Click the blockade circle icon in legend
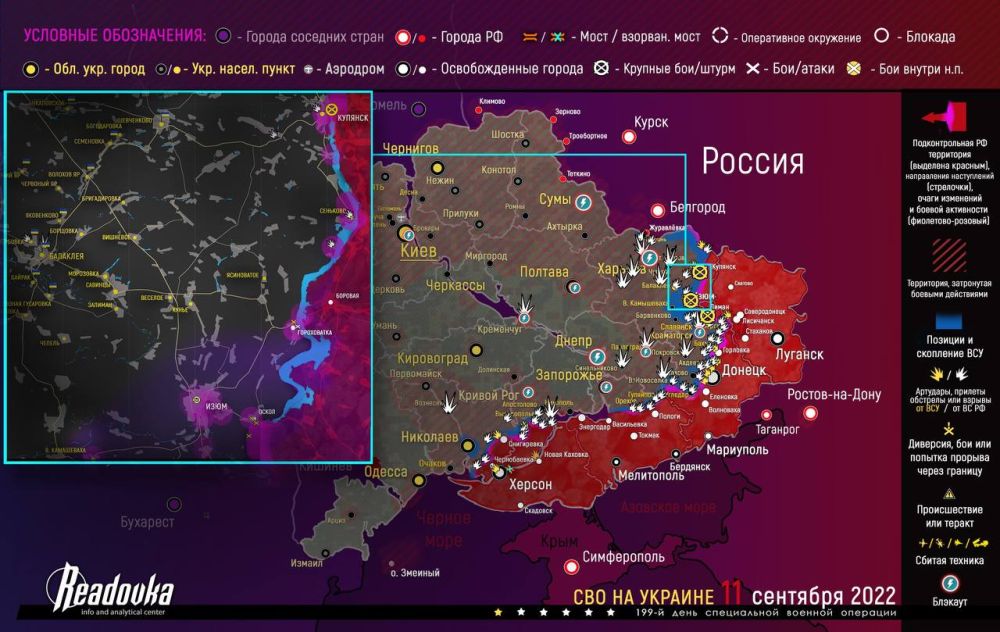Image resolution: width=1000 pixels, height=632 pixels. 883,36
